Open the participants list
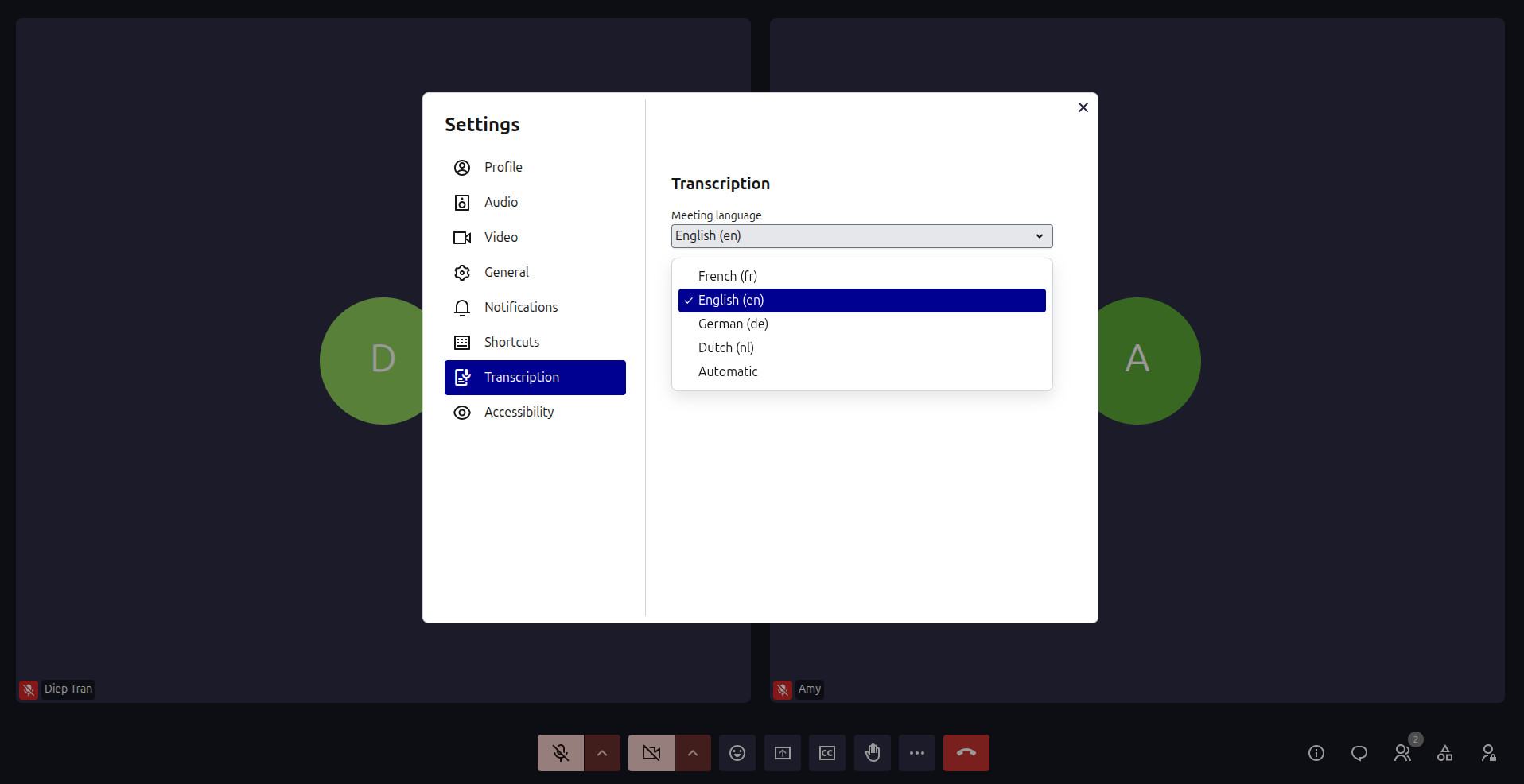Screen dimensions: 1524x784 tap(1402, 753)
